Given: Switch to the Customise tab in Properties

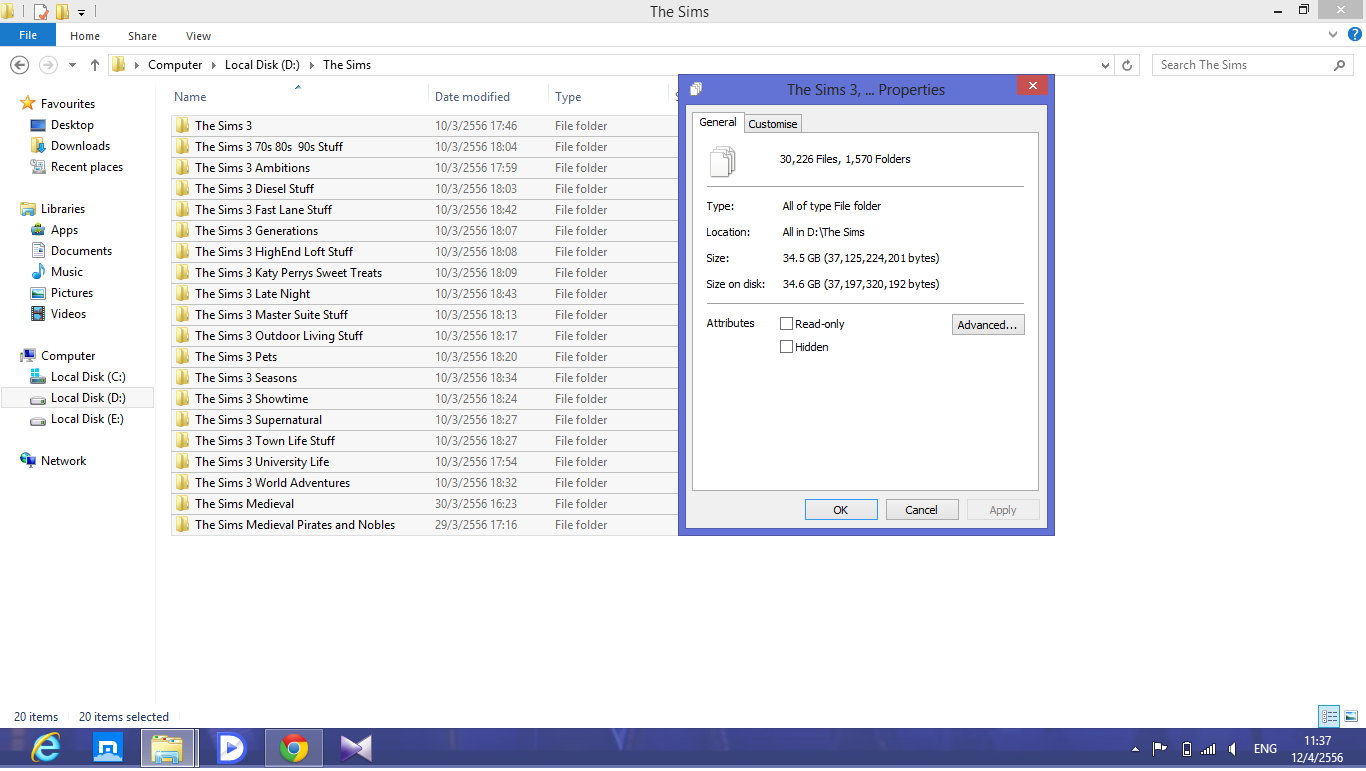Looking at the screenshot, I should (x=773, y=124).
